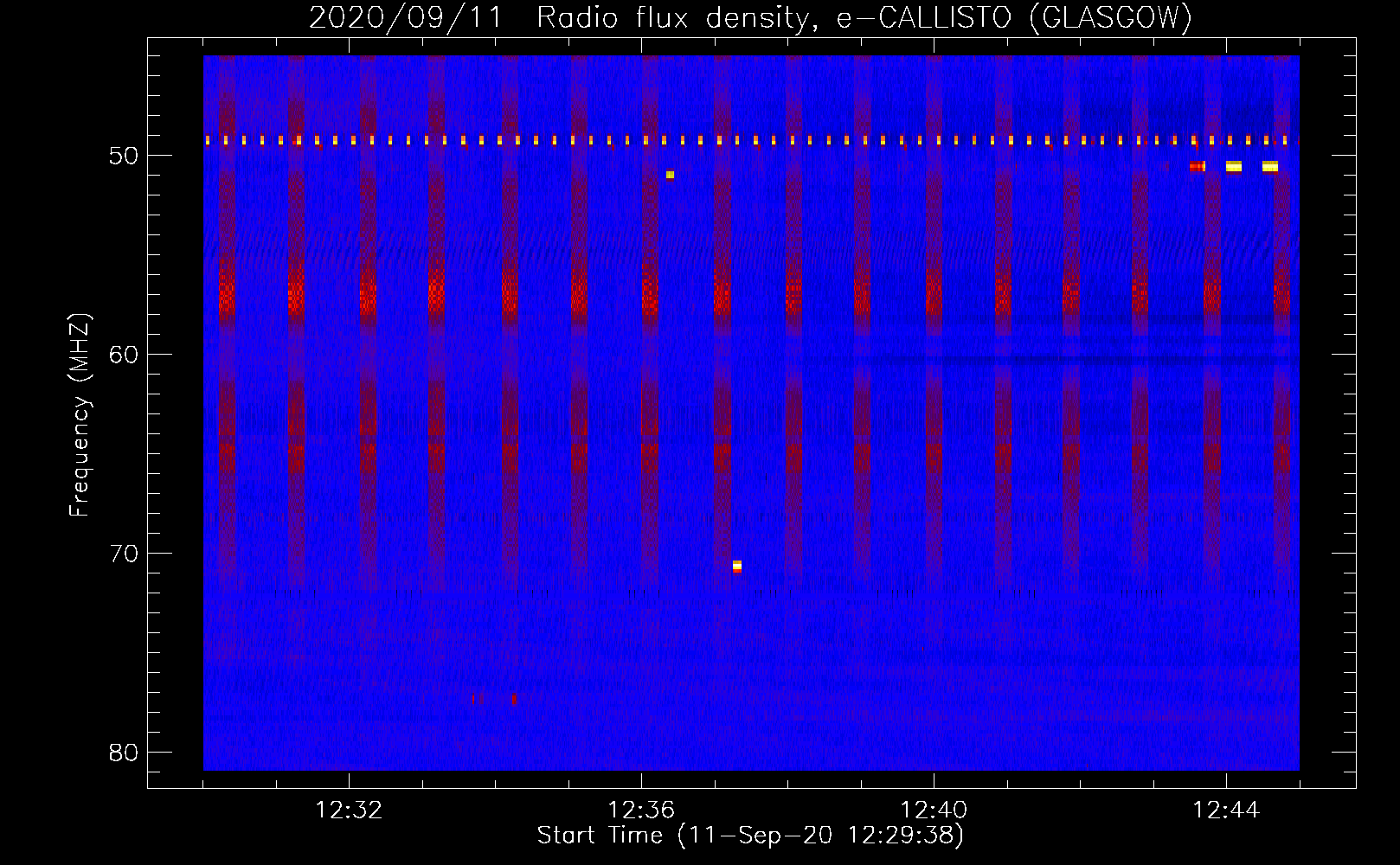The height and width of the screenshot is (865, 1400).
Task: Click the 'Start Time (11-Sep-20 12:29:38)' axis label
Action: tap(750, 836)
